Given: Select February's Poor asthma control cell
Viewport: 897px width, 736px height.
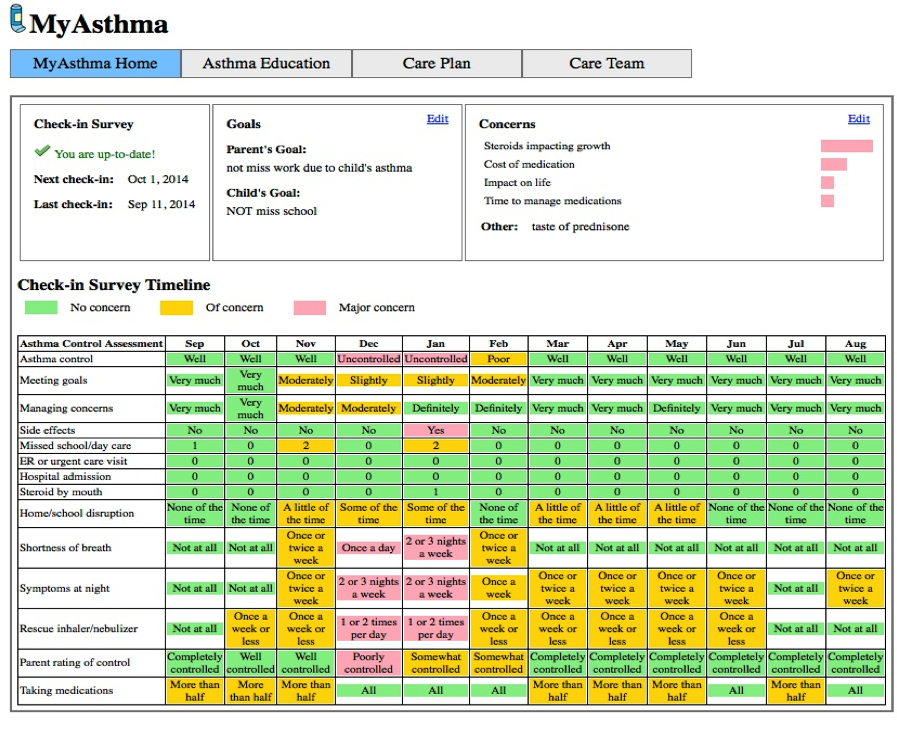Looking at the screenshot, I should click(x=498, y=359).
